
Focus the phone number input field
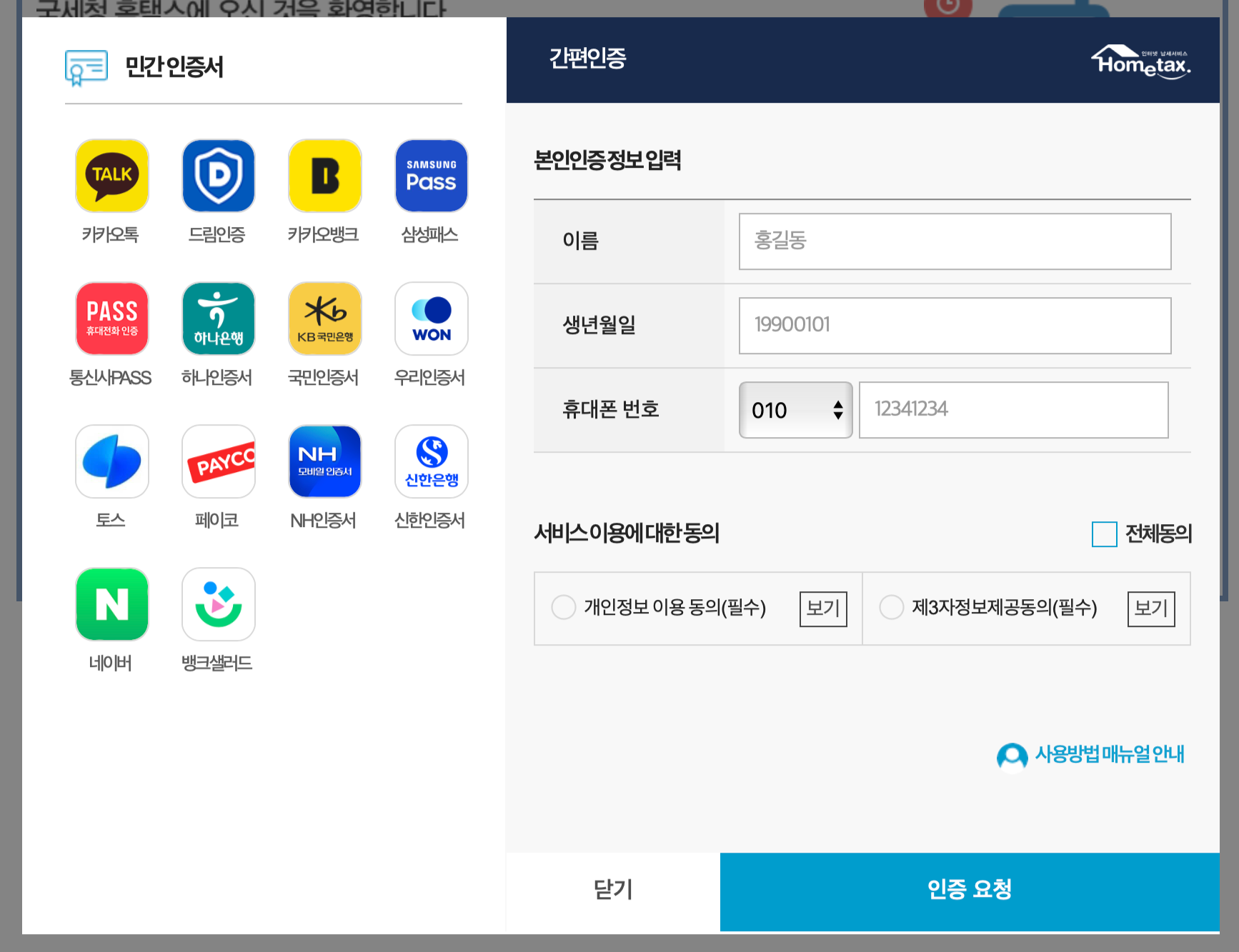(1013, 410)
